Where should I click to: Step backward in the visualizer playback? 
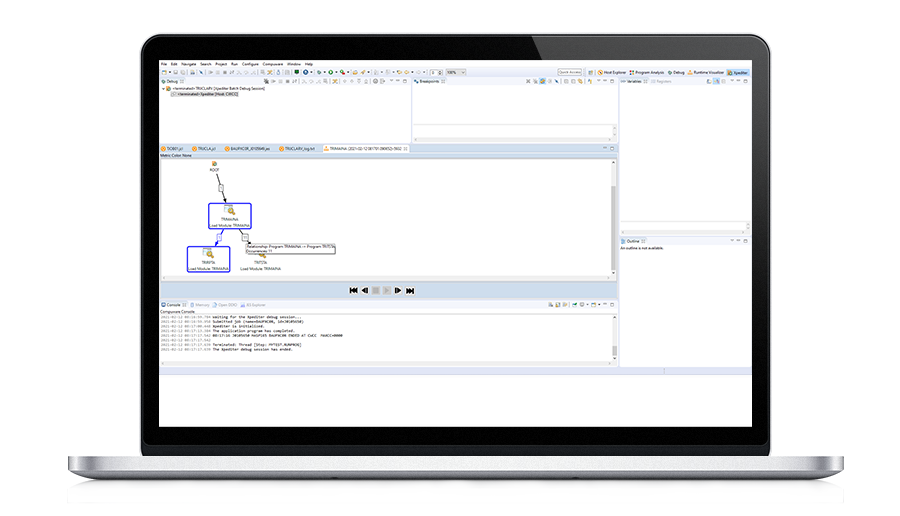click(365, 290)
